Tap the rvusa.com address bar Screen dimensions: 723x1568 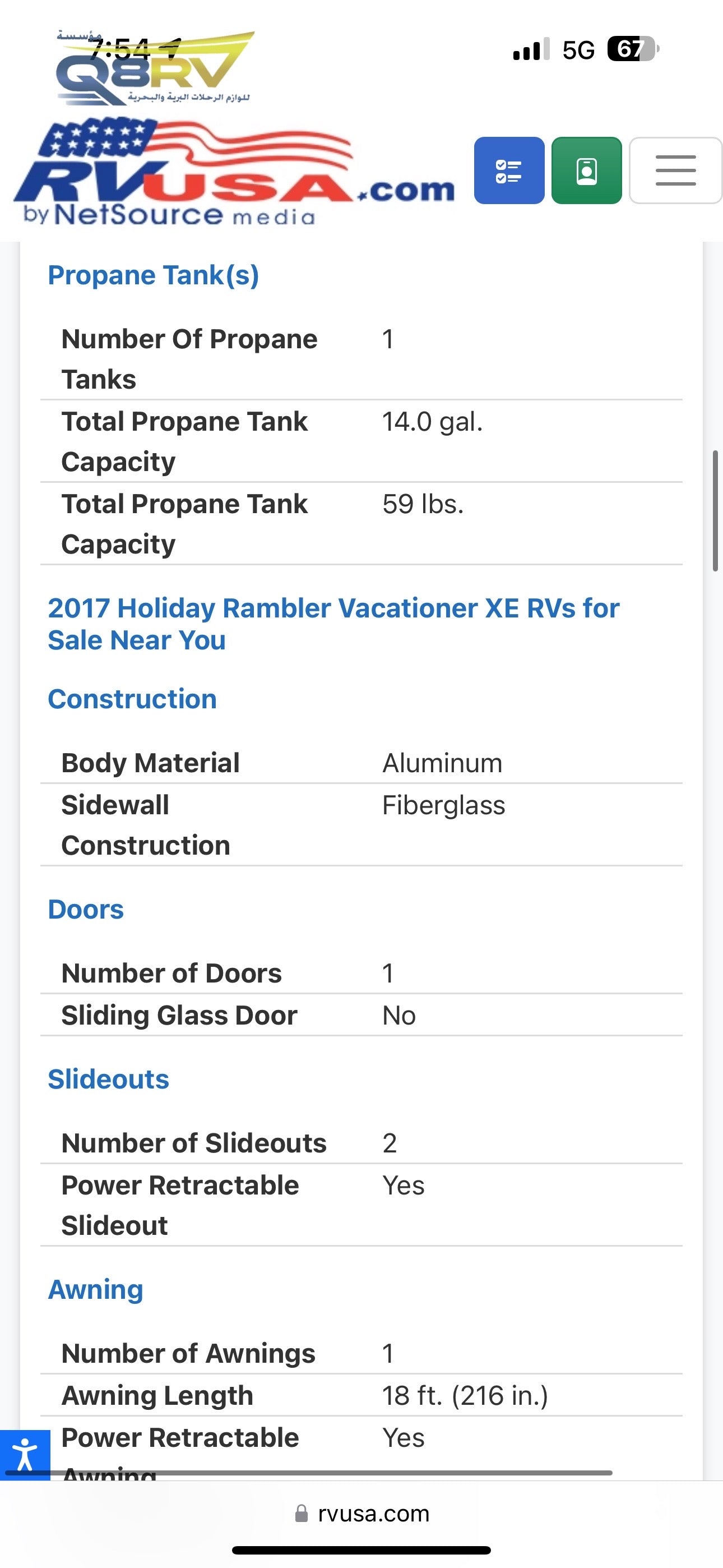pyautogui.click(x=373, y=1513)
